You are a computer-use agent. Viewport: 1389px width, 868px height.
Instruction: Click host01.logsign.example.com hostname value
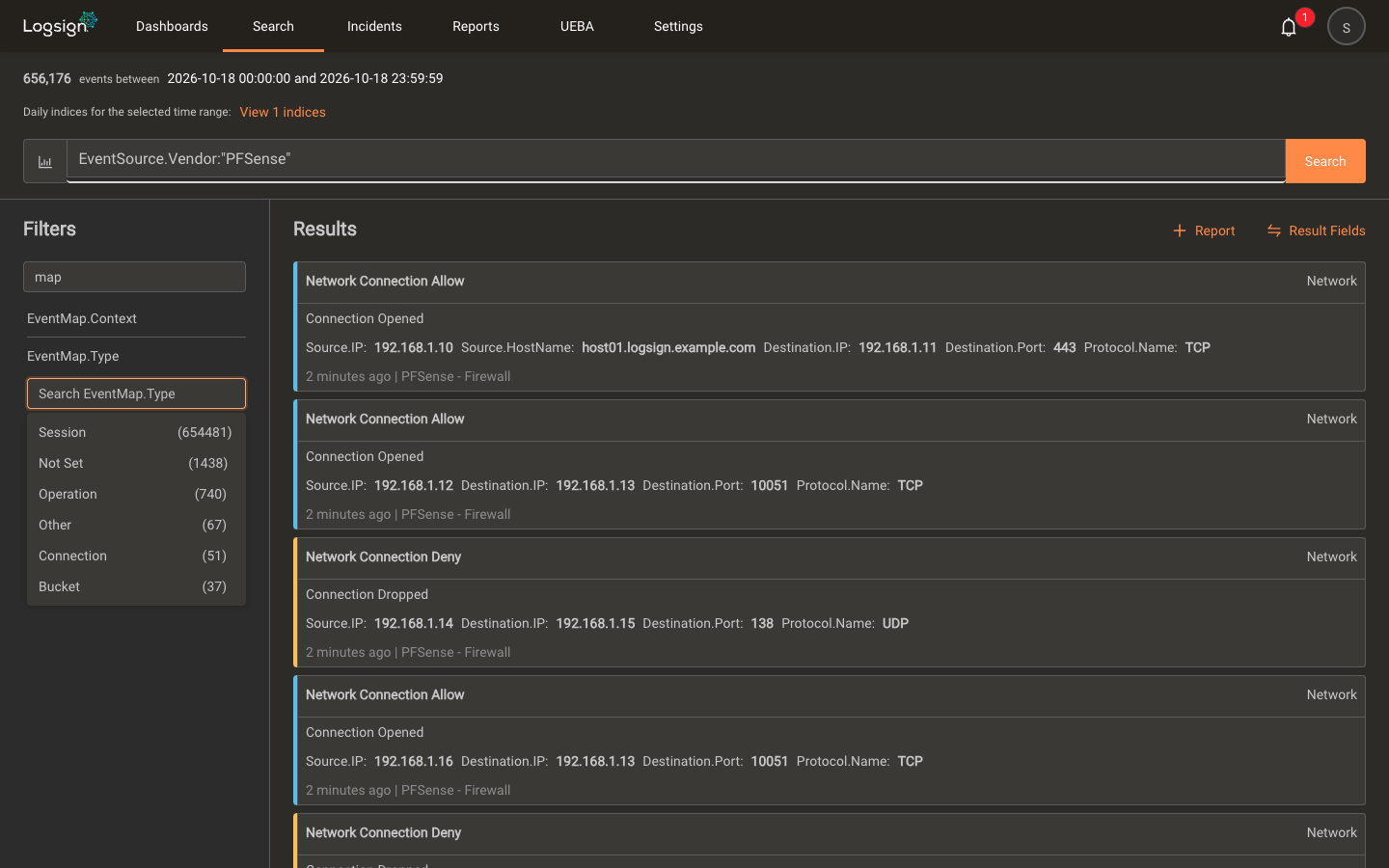click(x=668, y=347)
